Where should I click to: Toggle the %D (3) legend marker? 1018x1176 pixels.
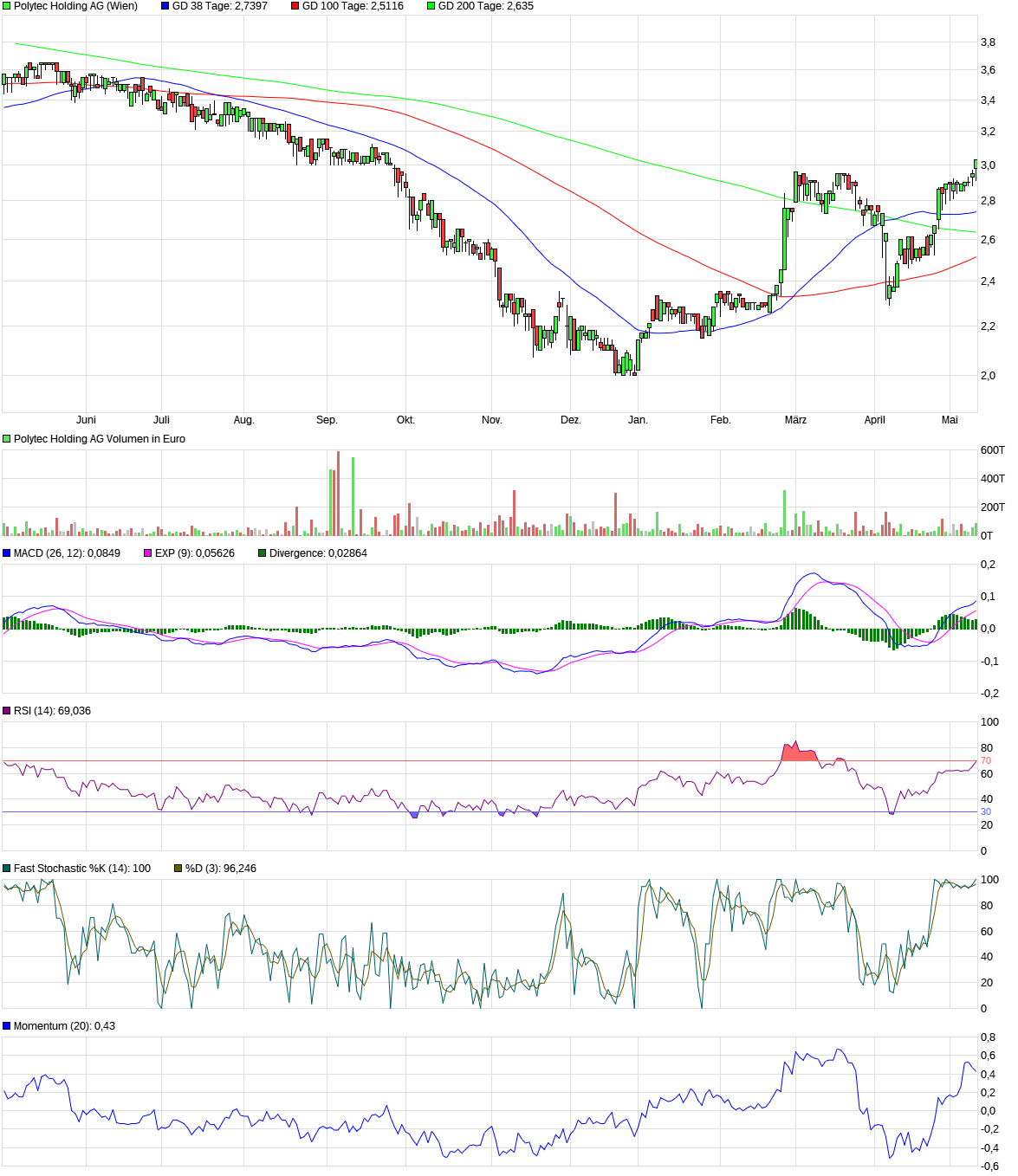point(177,866)
